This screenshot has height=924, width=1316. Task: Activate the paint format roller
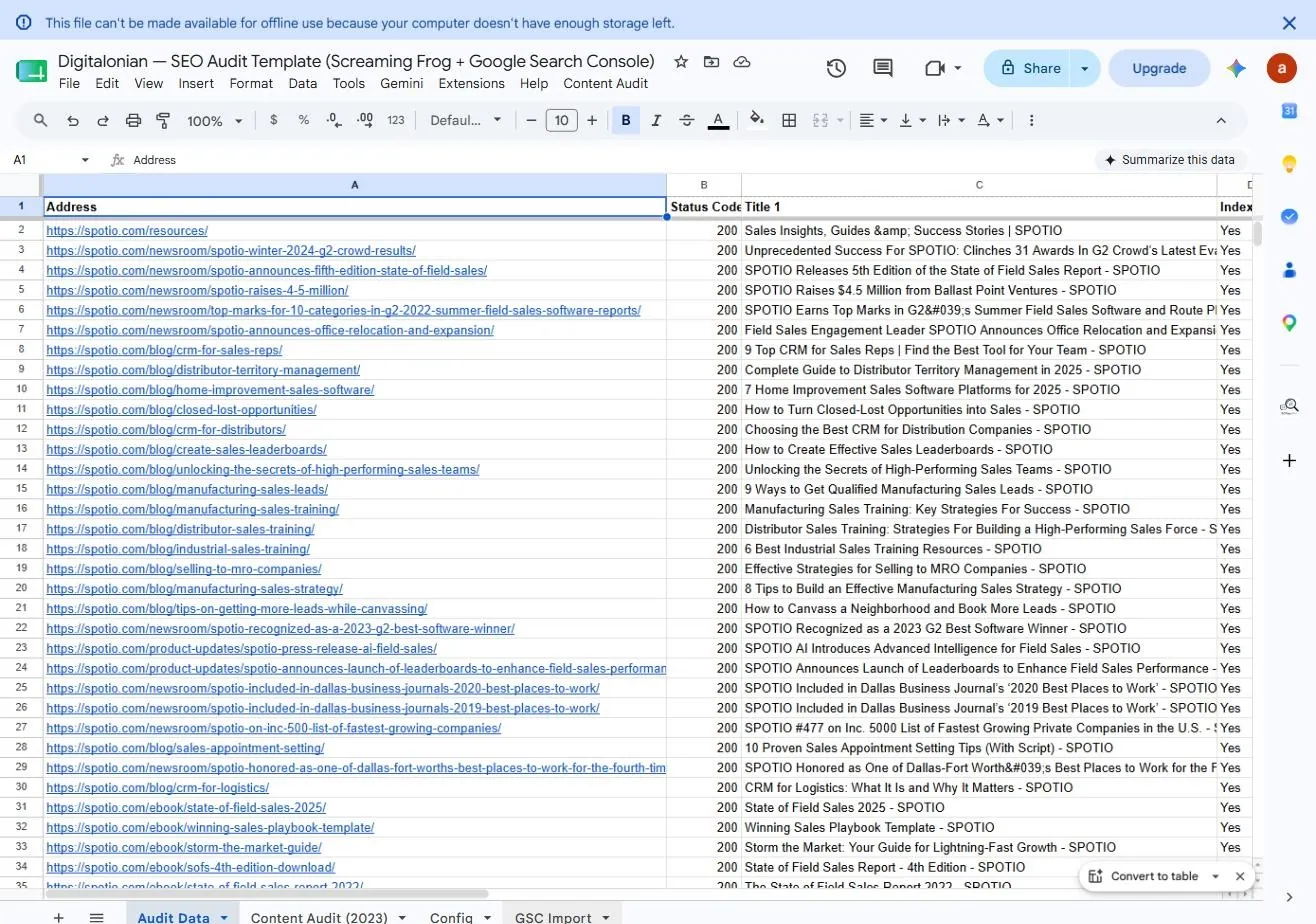point(163,120)
